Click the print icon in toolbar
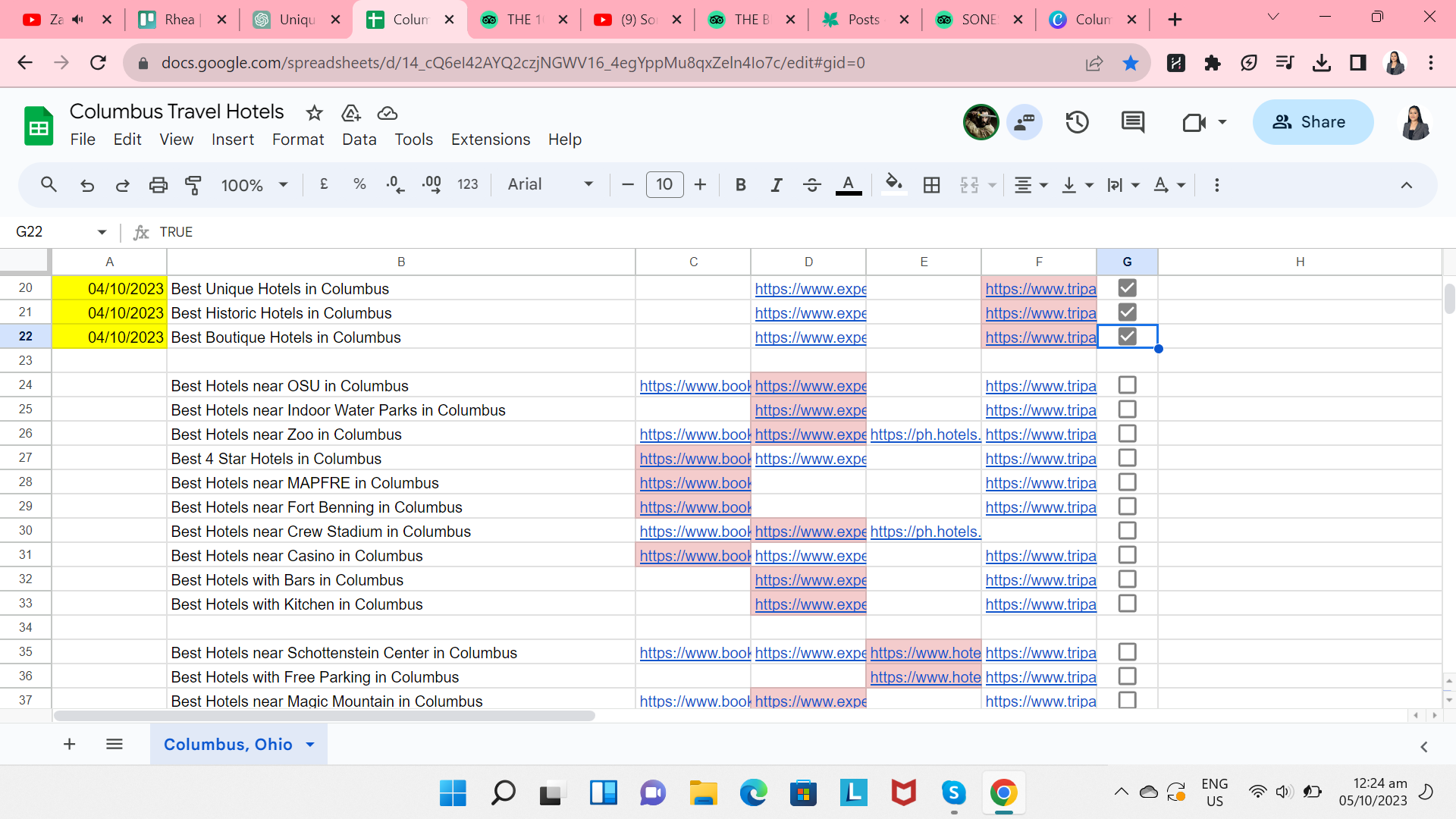This screenshot has width=1456, height=819. (x=158, y=185)
